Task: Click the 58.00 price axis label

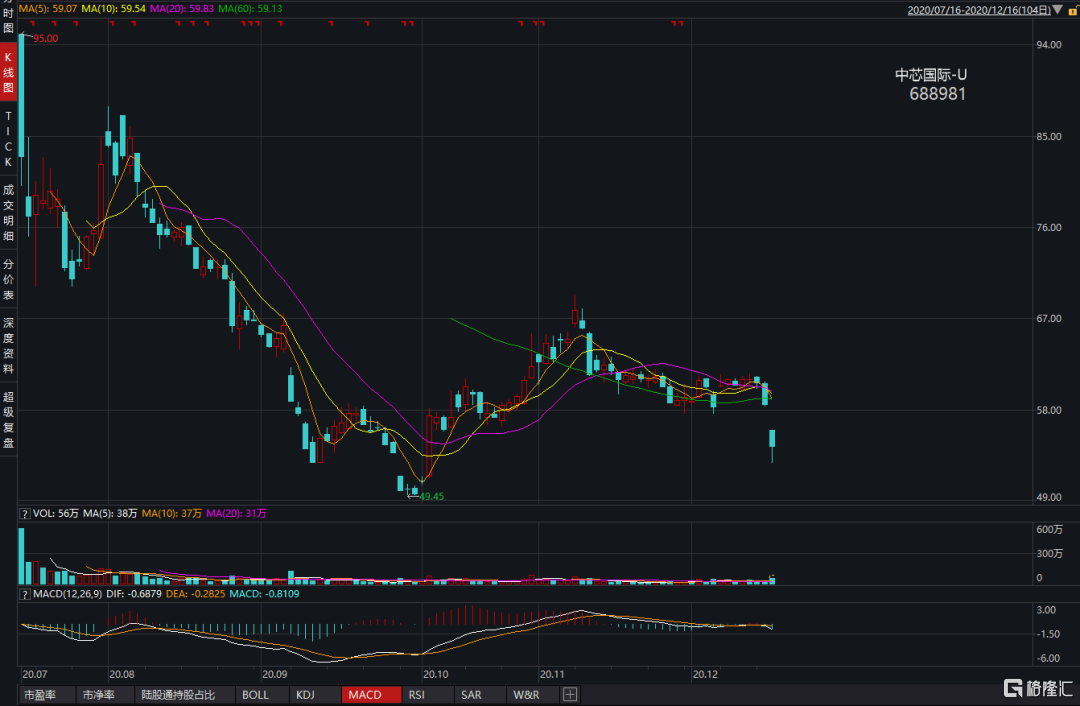Action: tap(1049, 410)
